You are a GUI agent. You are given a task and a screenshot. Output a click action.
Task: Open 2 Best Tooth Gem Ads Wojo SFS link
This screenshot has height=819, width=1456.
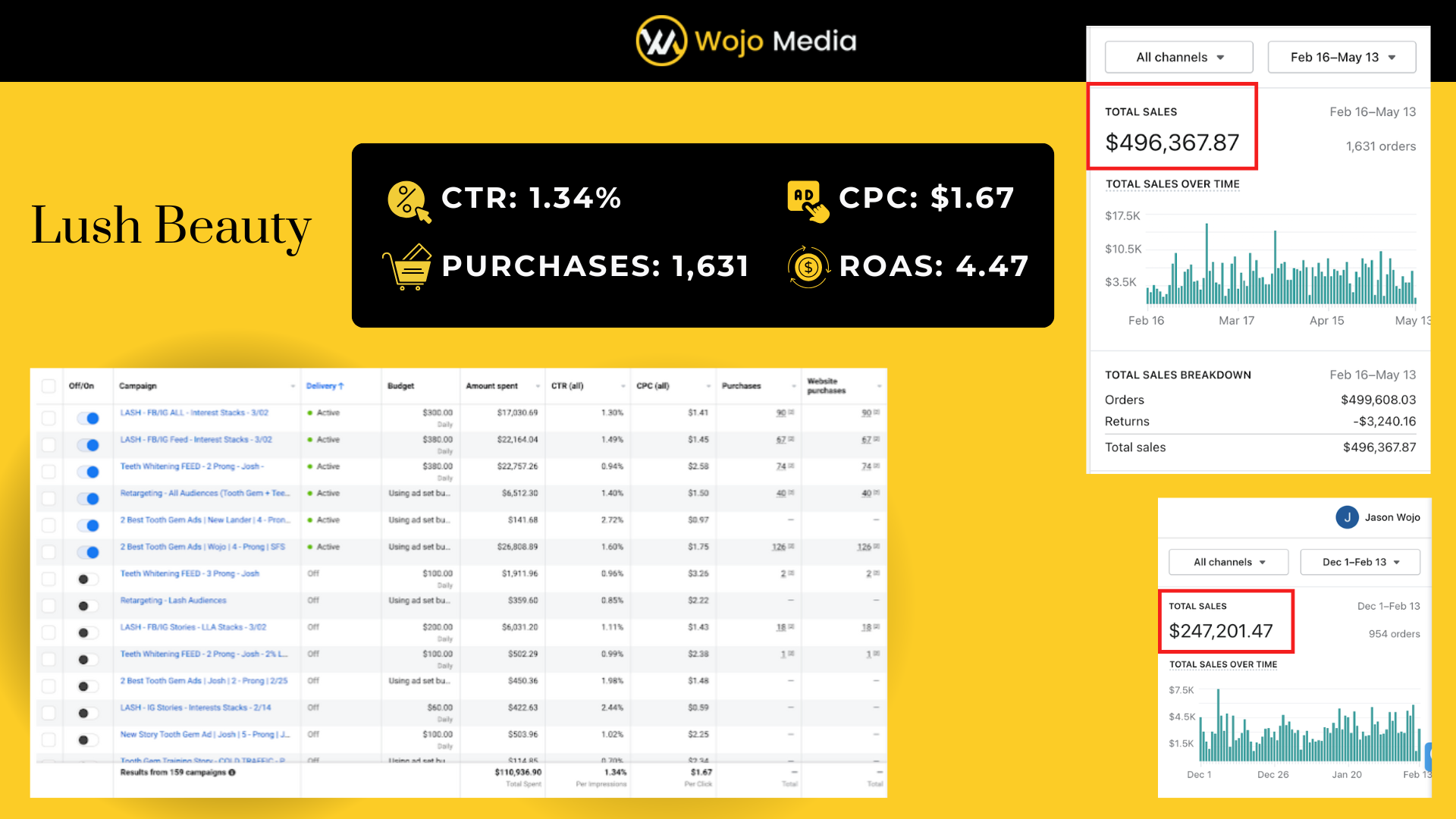[x=202, y=547]
